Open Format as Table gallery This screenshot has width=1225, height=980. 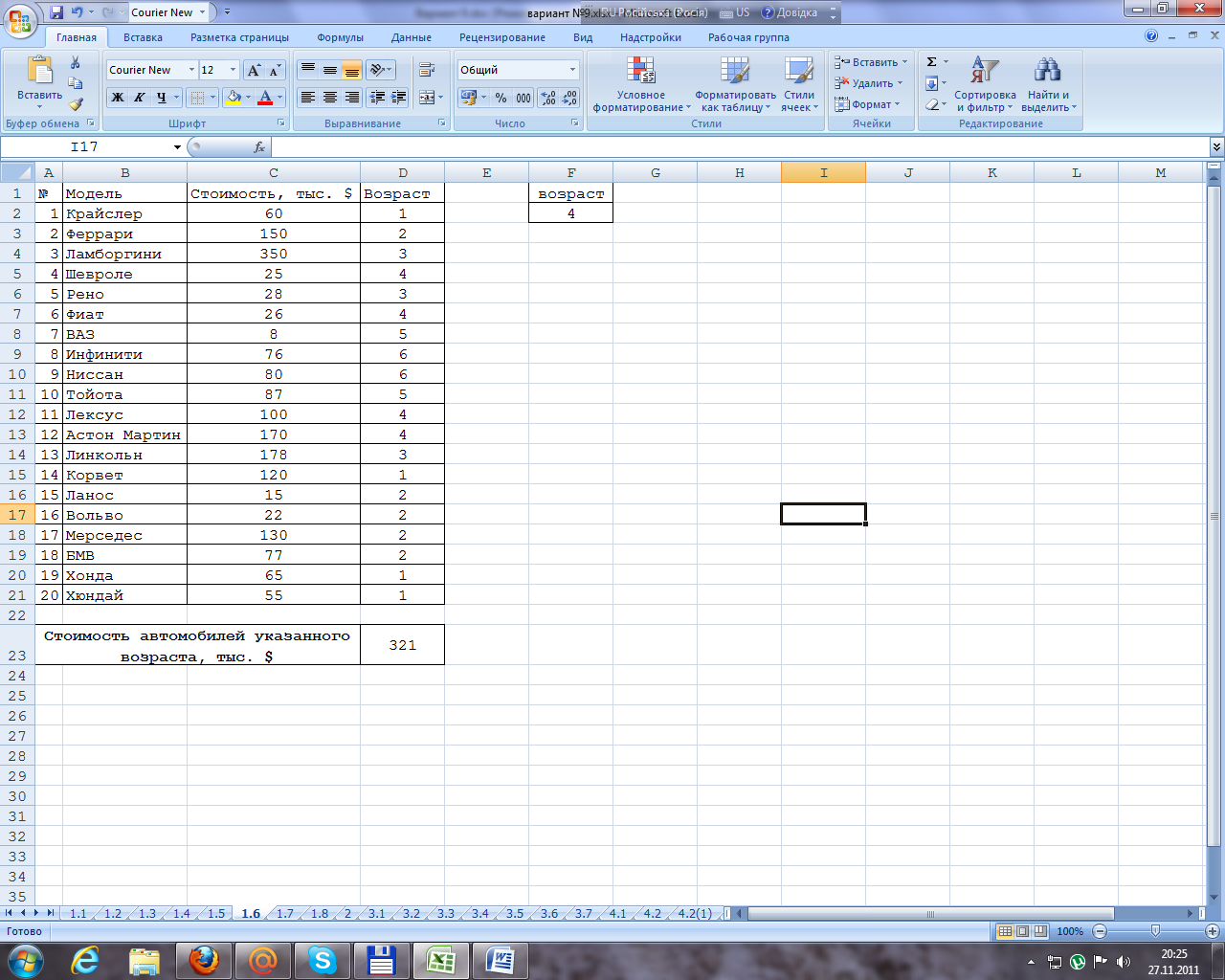(735, 84)
